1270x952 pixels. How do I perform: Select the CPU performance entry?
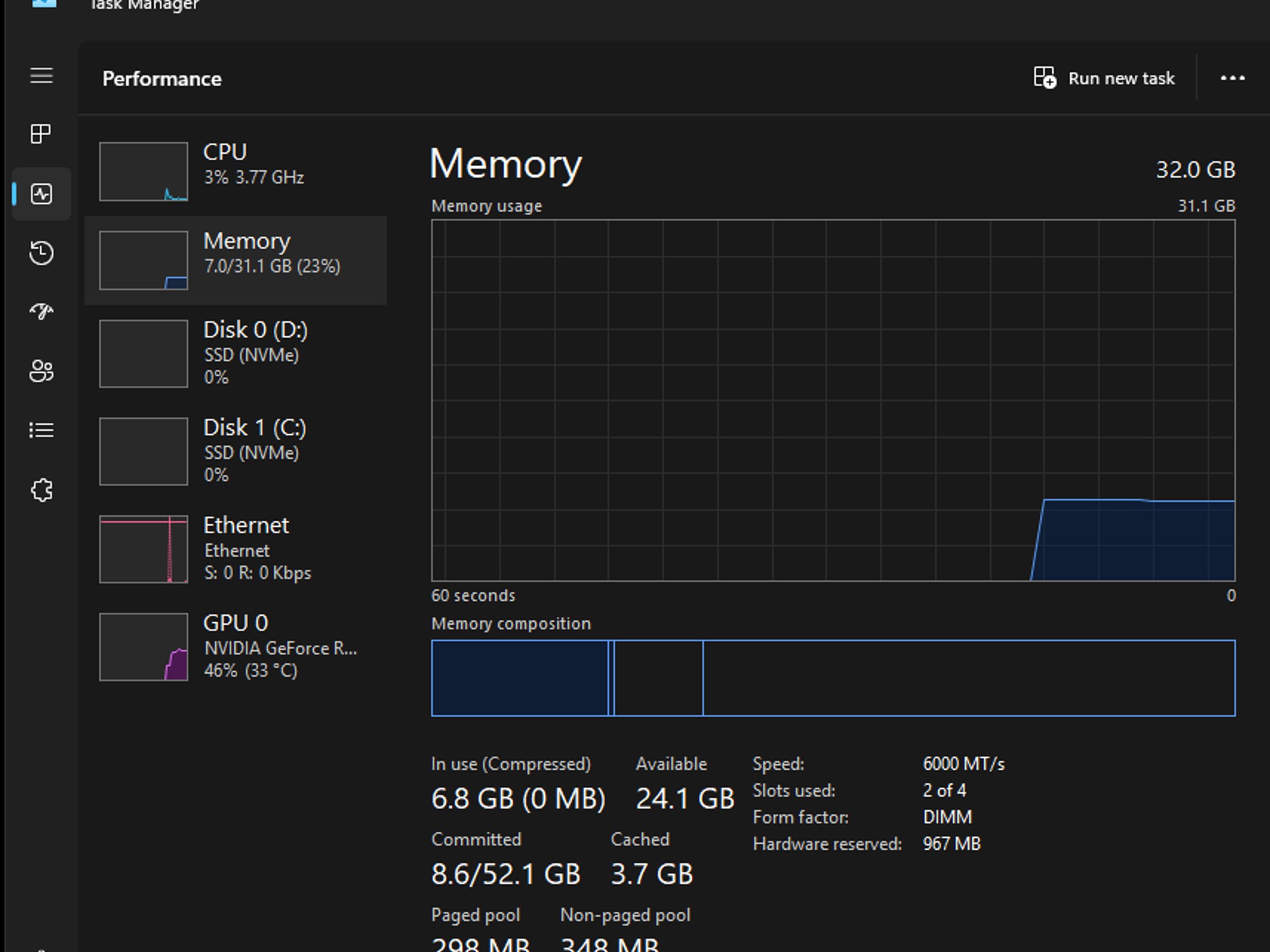[236, 171]
